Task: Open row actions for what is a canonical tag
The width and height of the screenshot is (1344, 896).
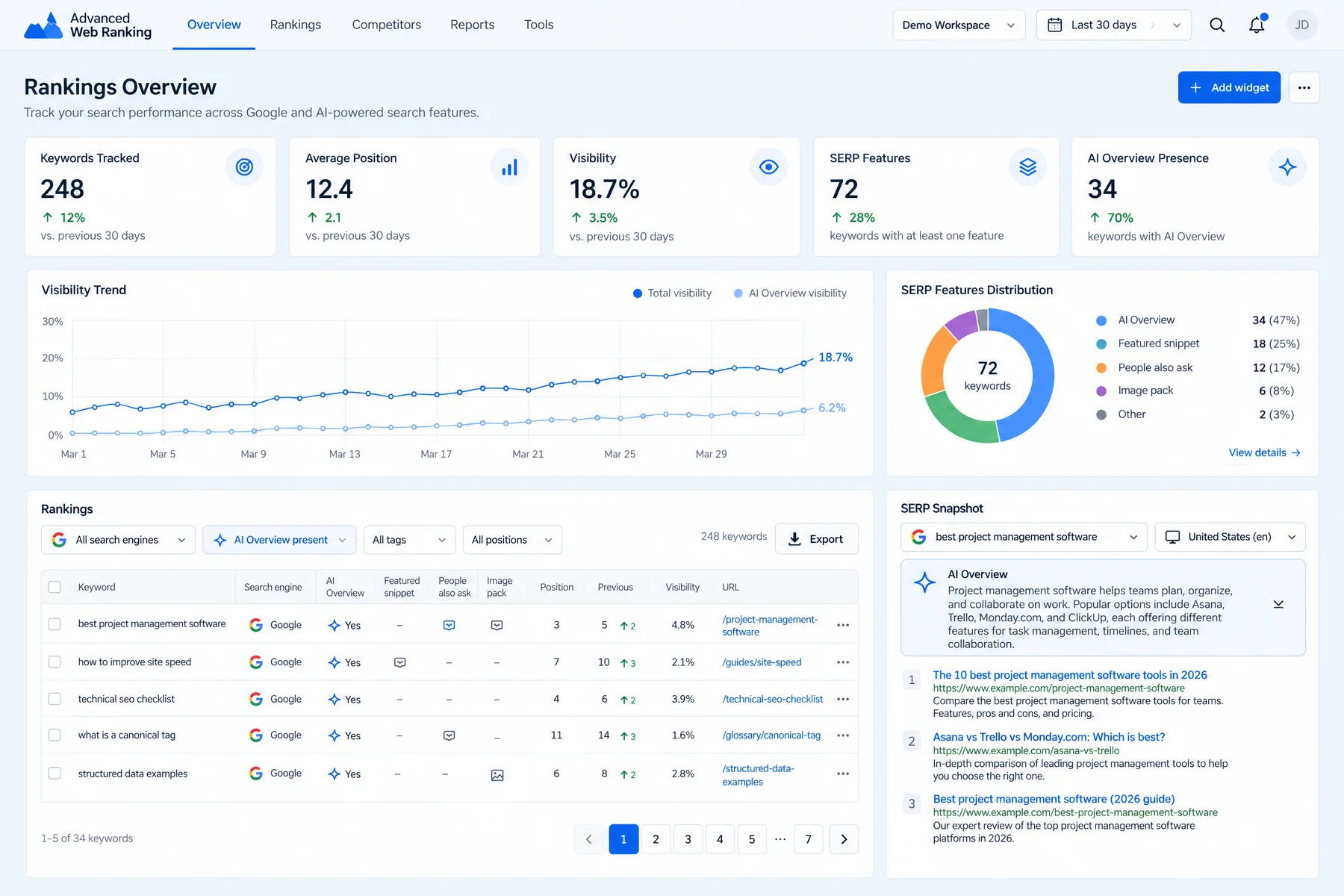Action: [x=843, y=735]
